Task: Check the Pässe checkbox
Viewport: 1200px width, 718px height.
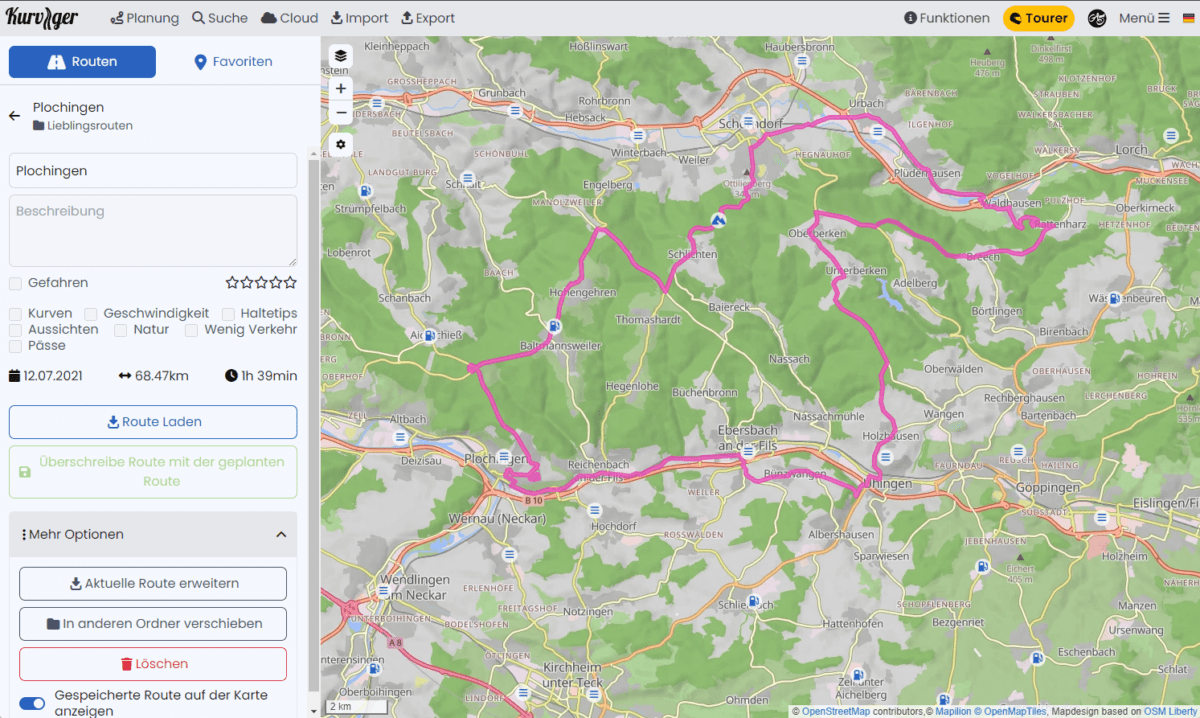Action: (x=15, y=346)
